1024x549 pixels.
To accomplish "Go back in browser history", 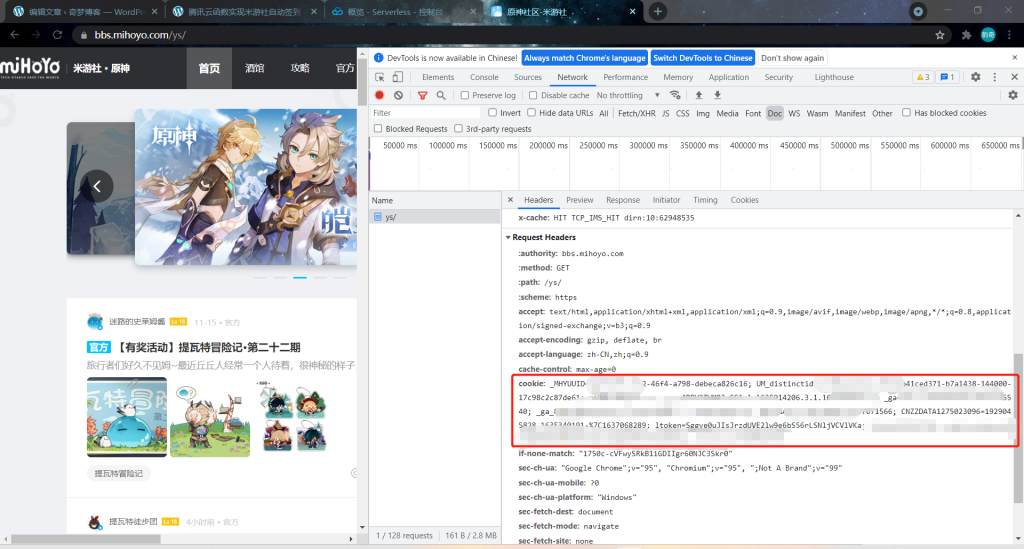I will [x=15, y=35].
